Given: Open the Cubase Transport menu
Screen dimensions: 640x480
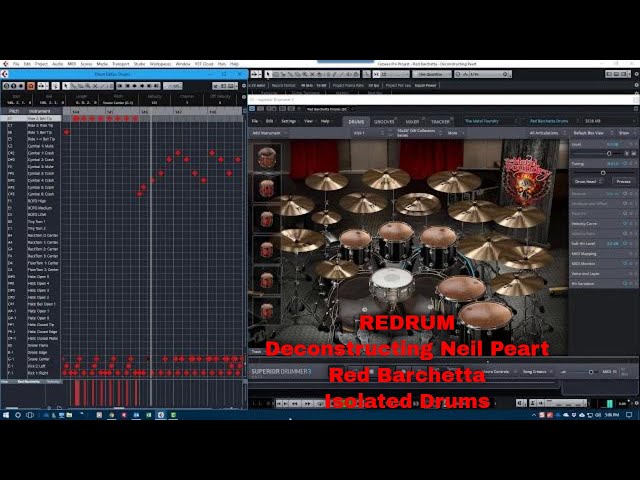Looking at the screenshot, I should click(x=120, y=64).
